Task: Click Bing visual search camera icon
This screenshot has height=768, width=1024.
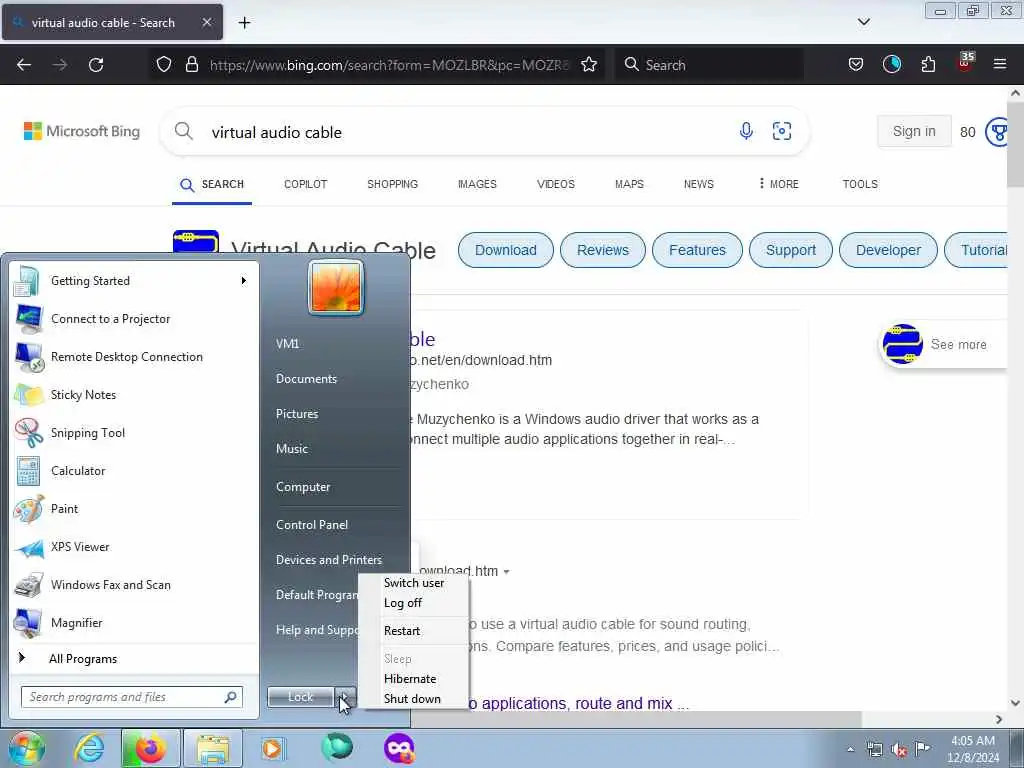Action: [782, 131]
